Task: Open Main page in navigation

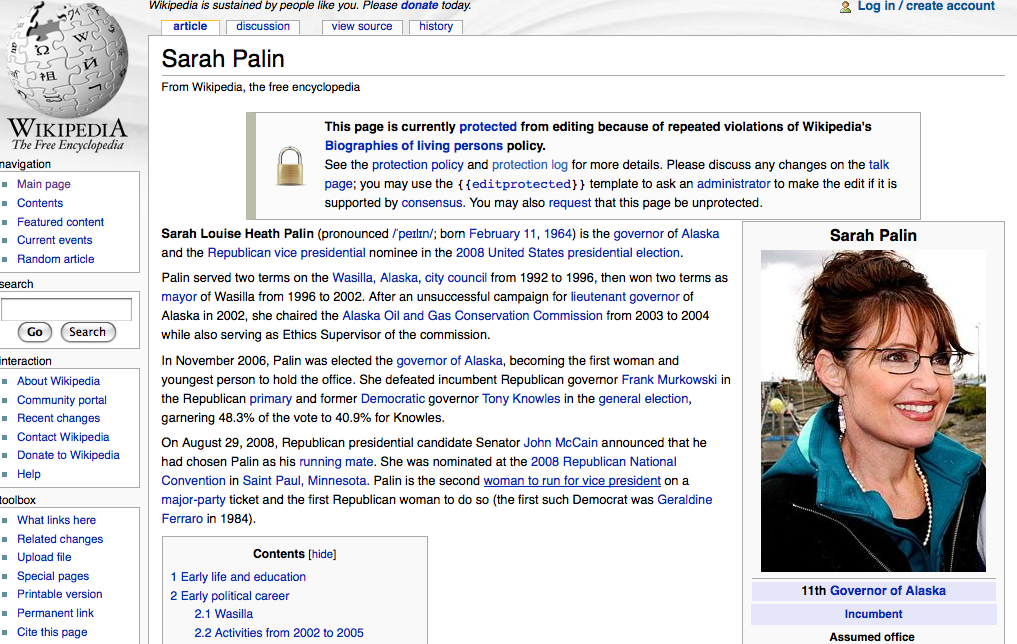Action: click(43, 184)
